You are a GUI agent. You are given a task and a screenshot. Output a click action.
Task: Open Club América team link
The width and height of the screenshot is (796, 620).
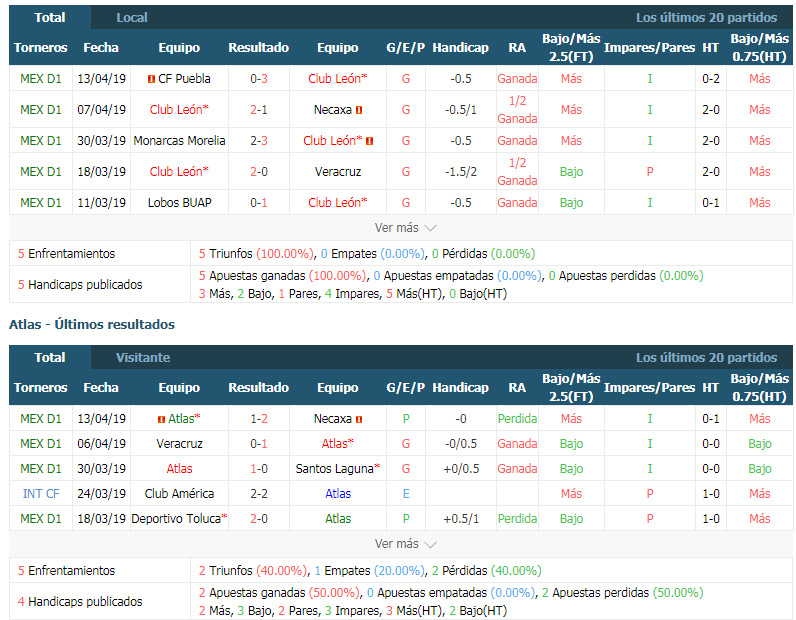tap(179, 494)
